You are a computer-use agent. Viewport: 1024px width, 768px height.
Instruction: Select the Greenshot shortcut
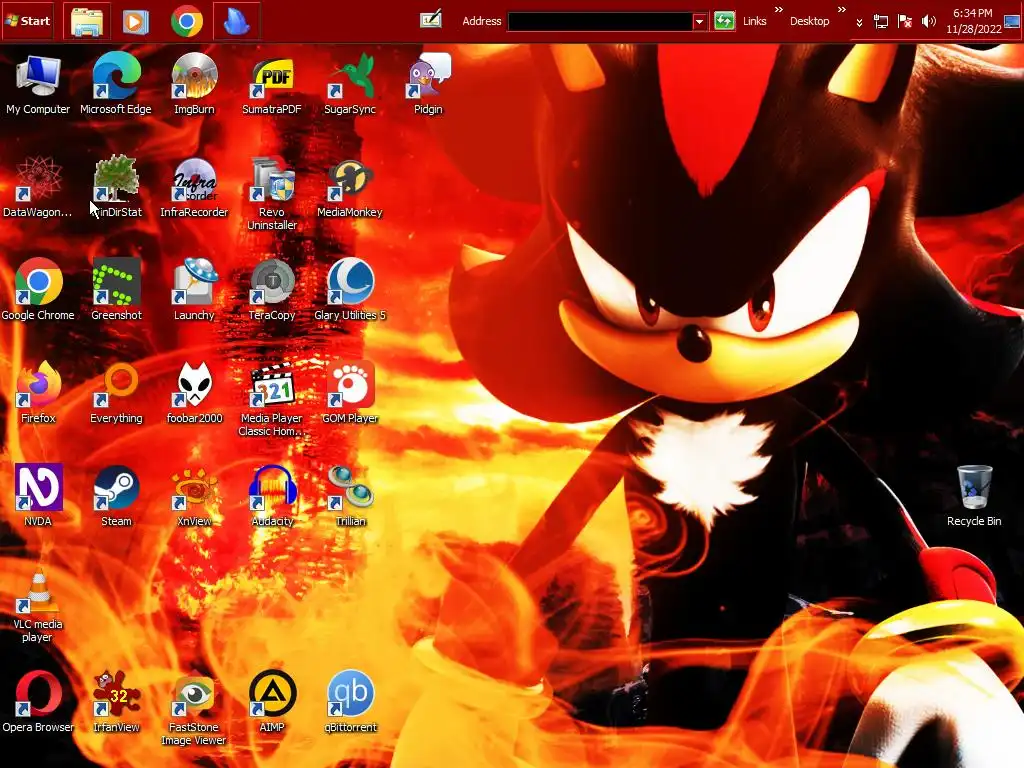point(116,290)
